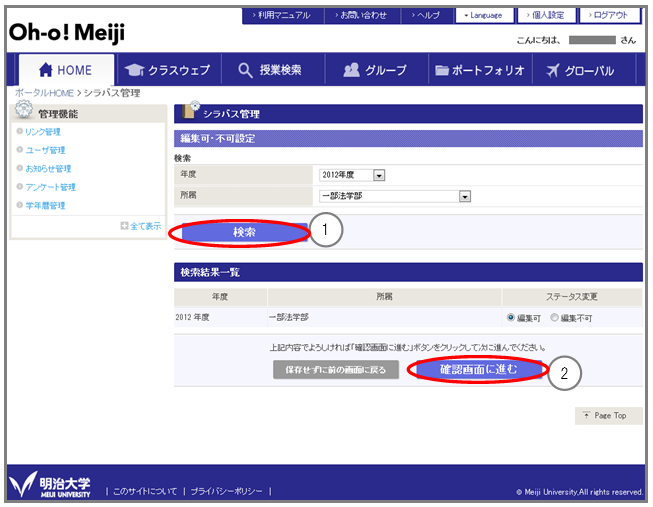Open the Language dropdown
653x507 pixels.
pyautogui.click(x=484, y=15)
